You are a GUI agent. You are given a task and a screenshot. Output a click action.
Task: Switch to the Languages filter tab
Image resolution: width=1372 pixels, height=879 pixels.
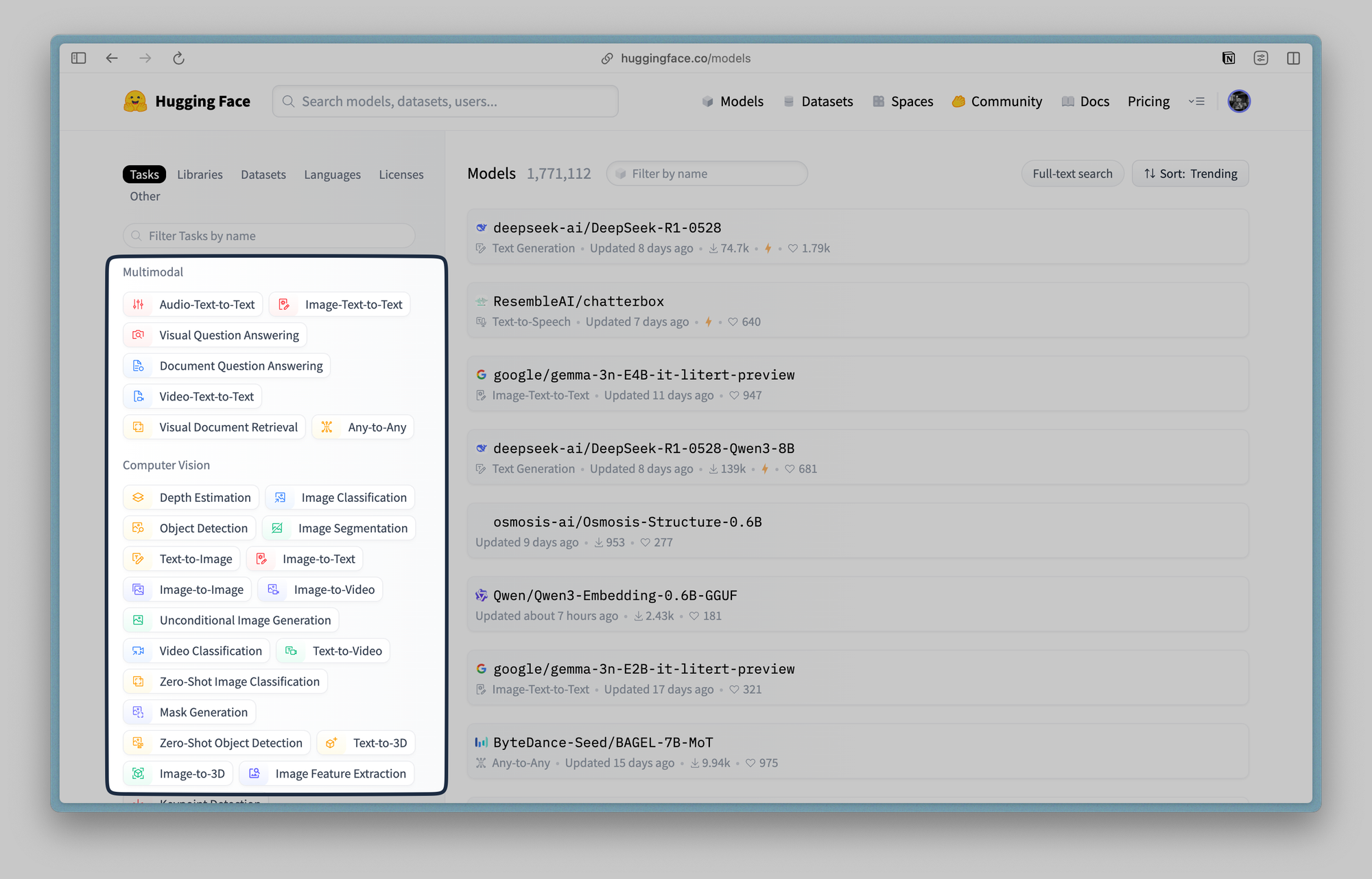pyautogui.click(x=332, y=174)
